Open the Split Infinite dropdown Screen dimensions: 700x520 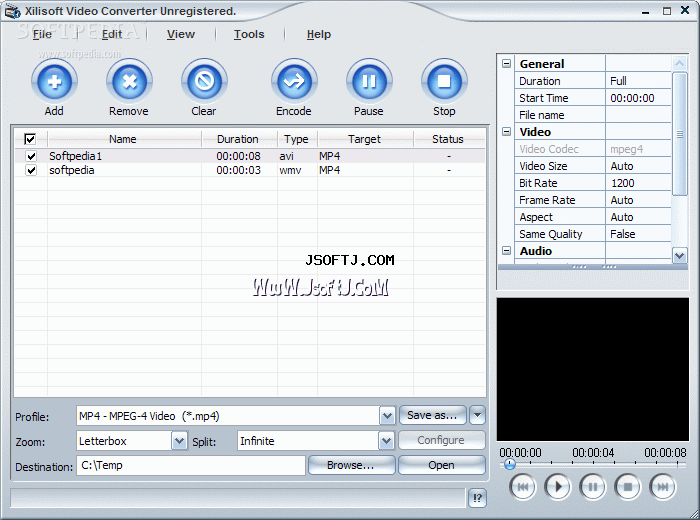386,441
